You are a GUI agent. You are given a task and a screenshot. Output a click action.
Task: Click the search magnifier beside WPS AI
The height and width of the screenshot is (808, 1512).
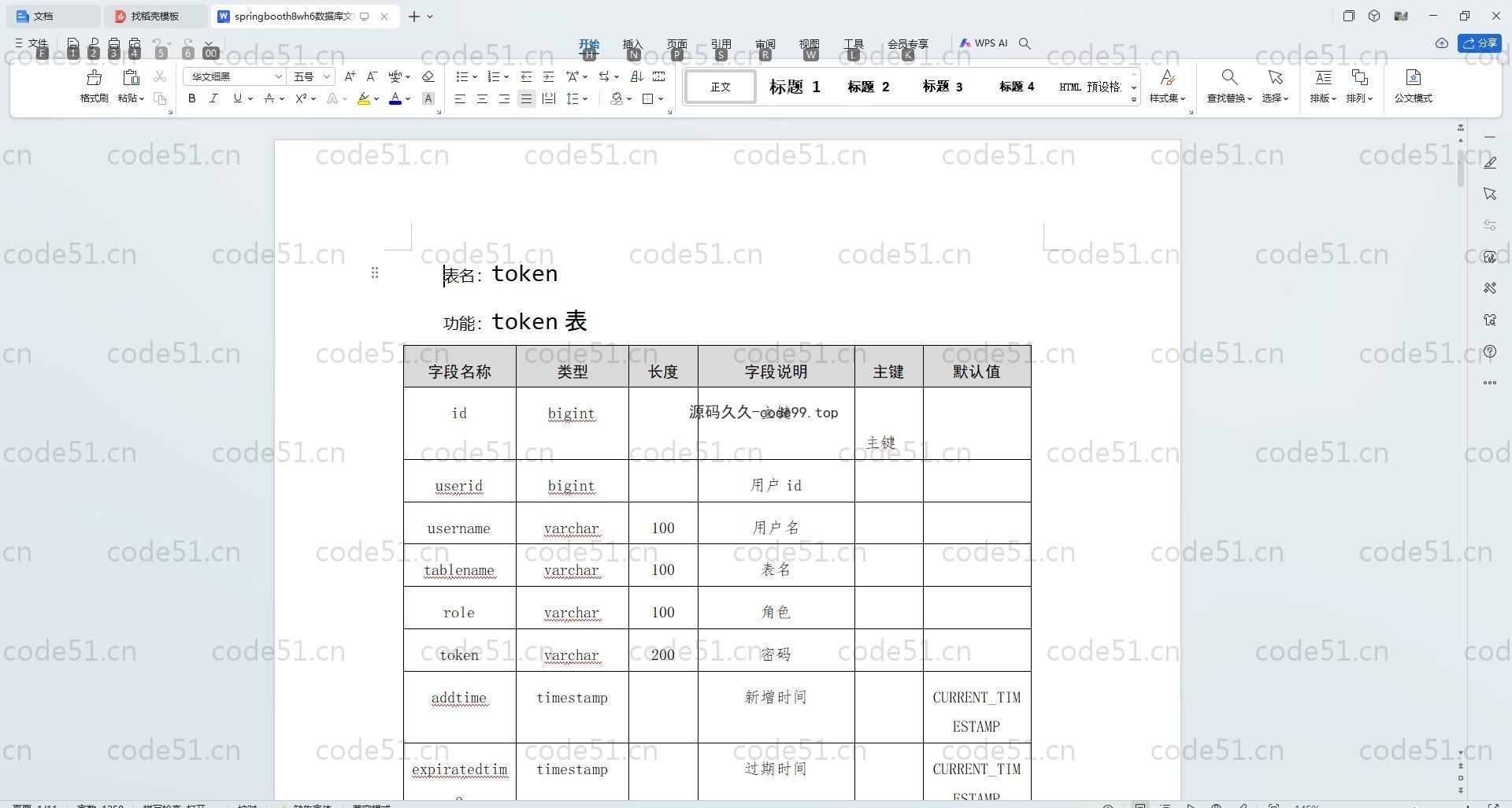coord(1025,43)
